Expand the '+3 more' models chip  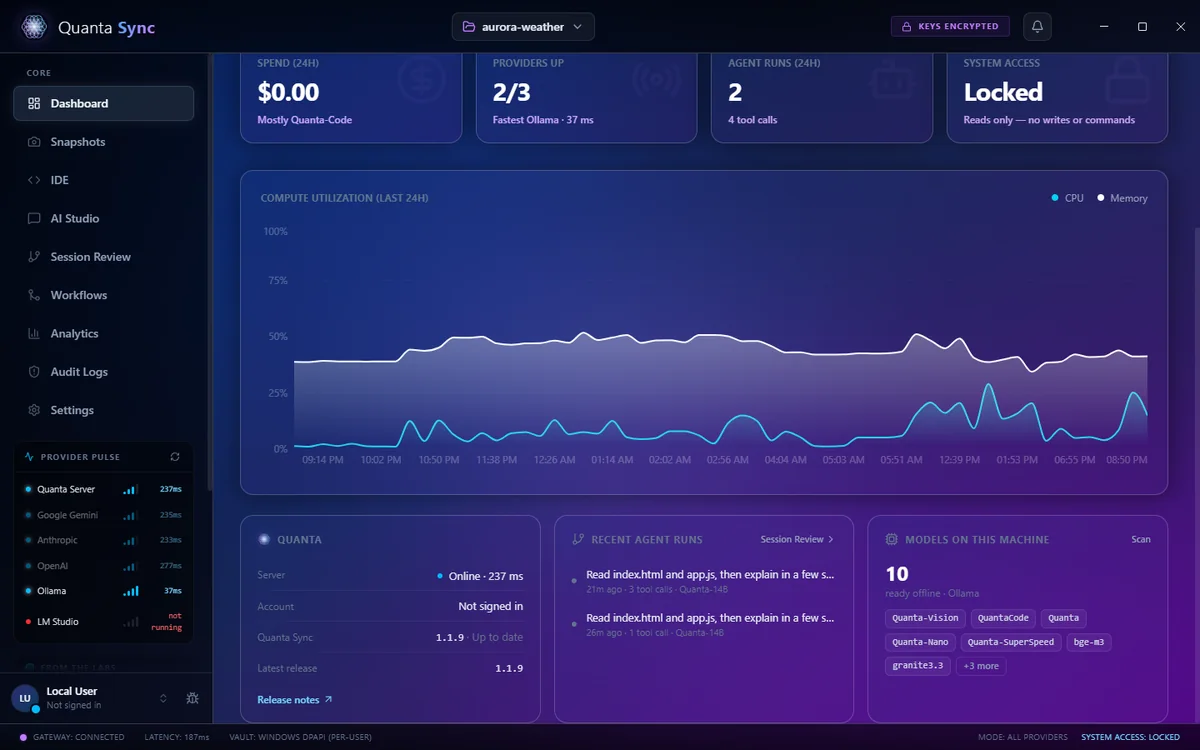(981, 666)
